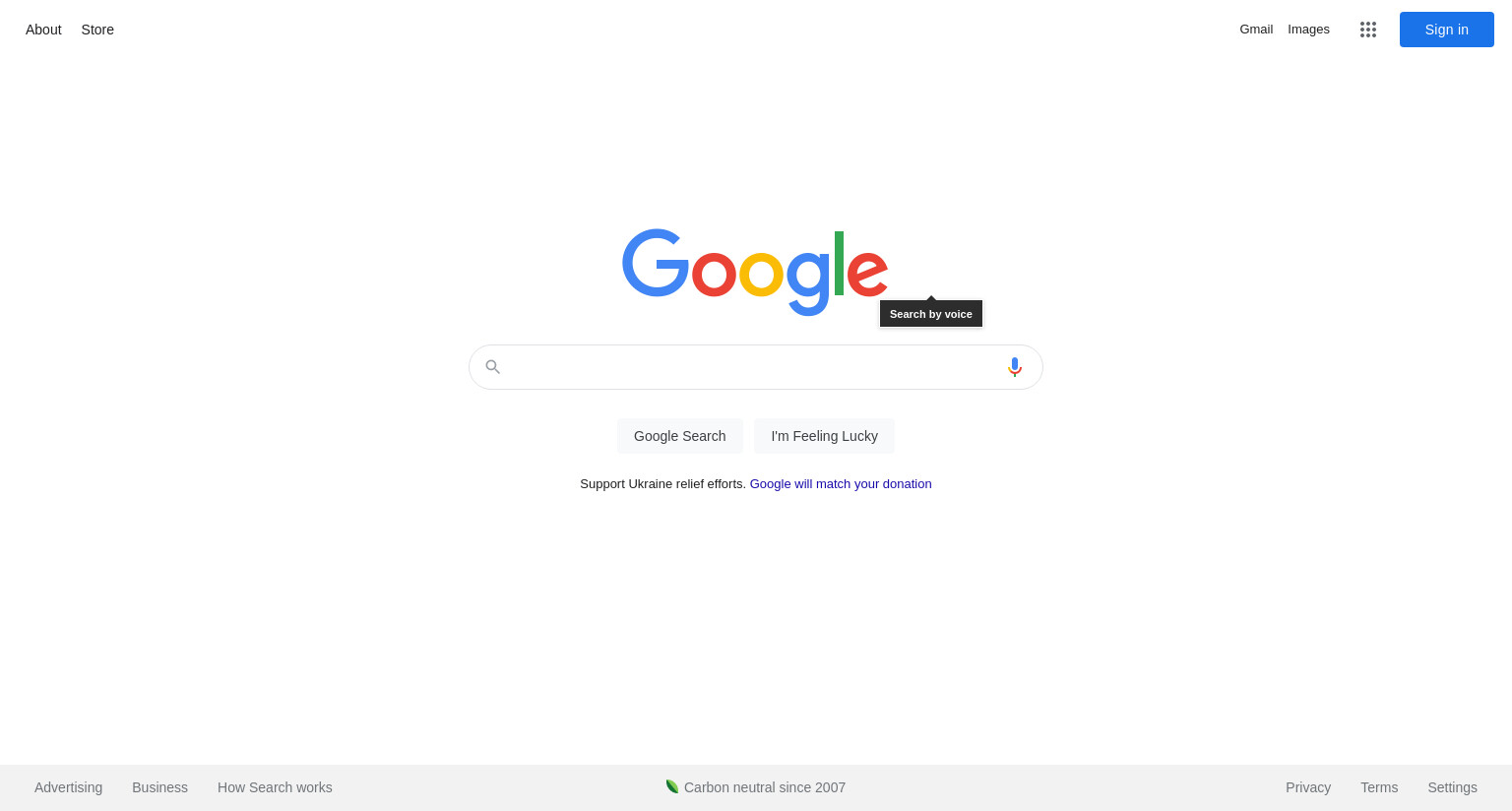Click the green leaf carbon neutral icon
Viewport: 1512px width, 811px height.
[672, 786]
